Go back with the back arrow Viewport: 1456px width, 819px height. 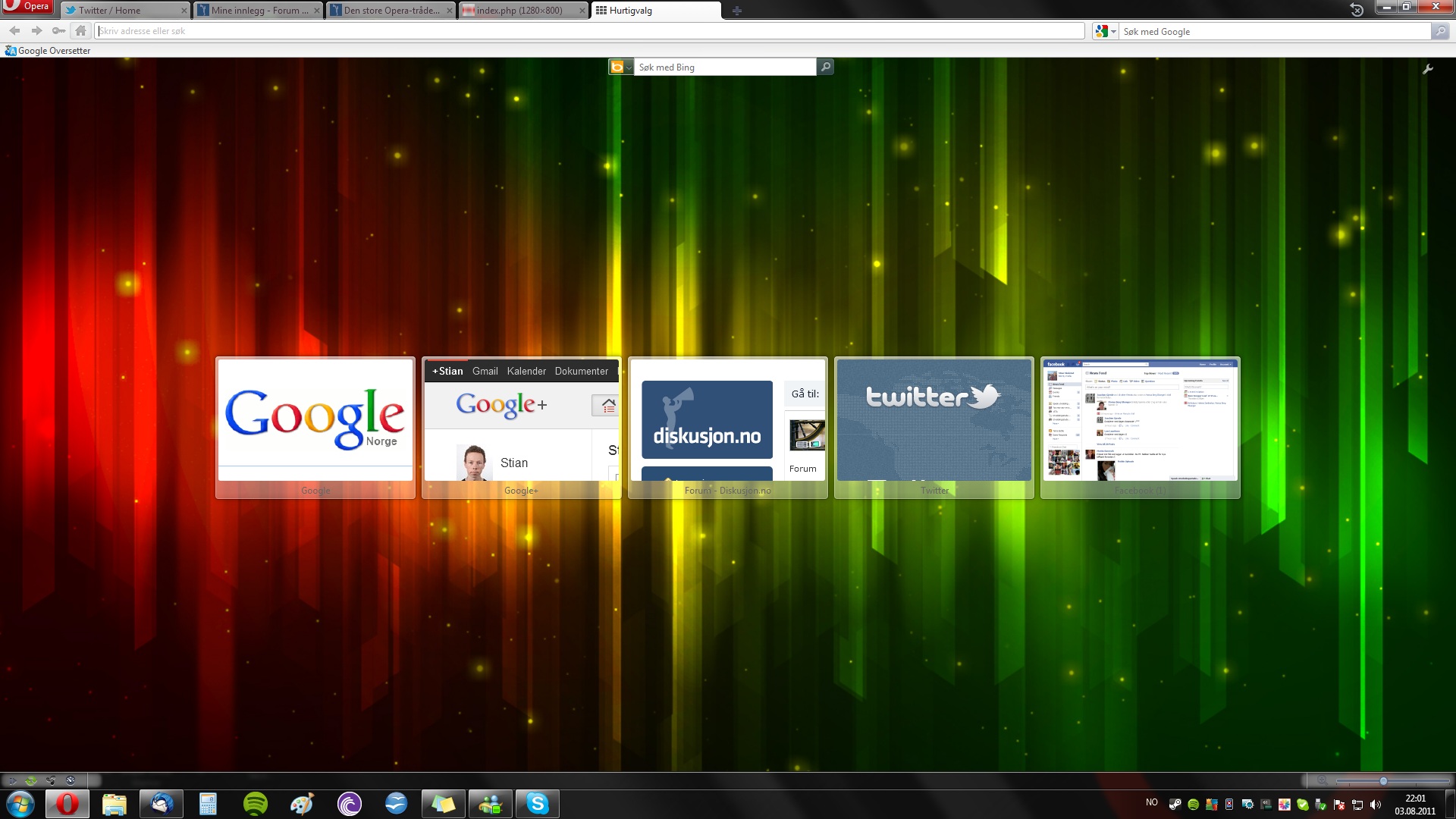click(14, 31)
